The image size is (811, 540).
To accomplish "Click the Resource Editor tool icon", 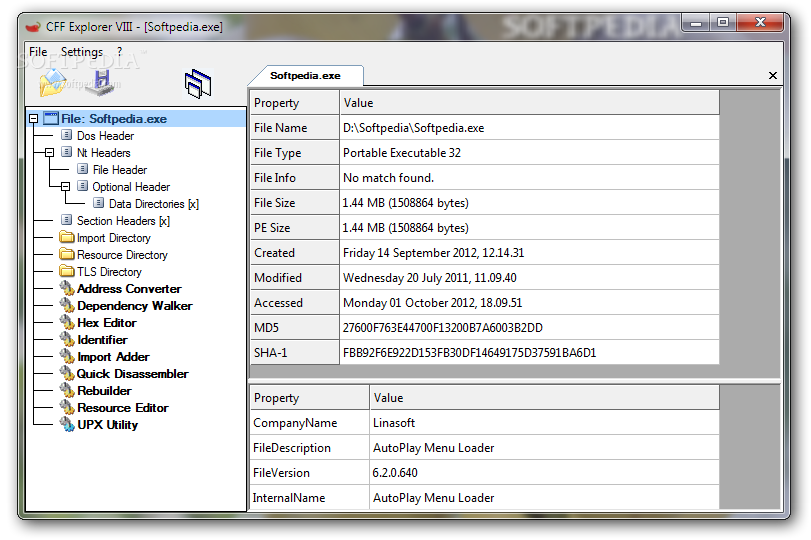I will (67, 408).
